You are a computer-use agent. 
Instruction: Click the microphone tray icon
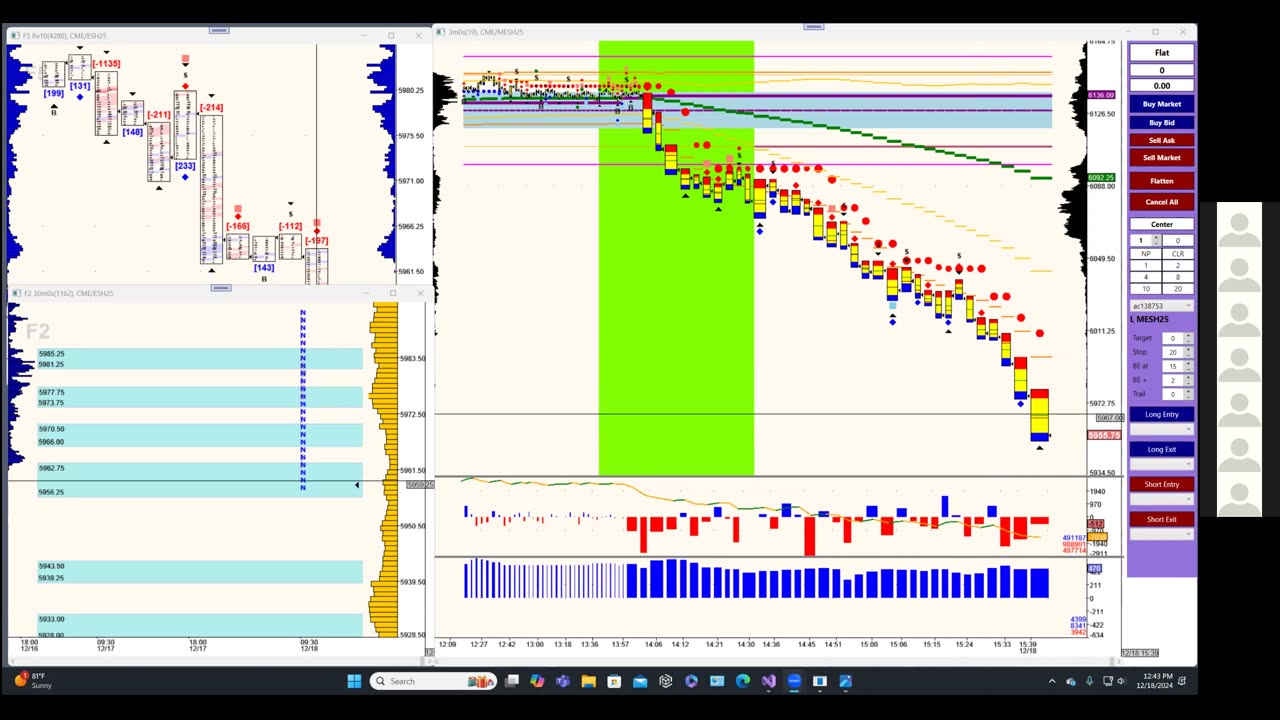click(1089, 681)
